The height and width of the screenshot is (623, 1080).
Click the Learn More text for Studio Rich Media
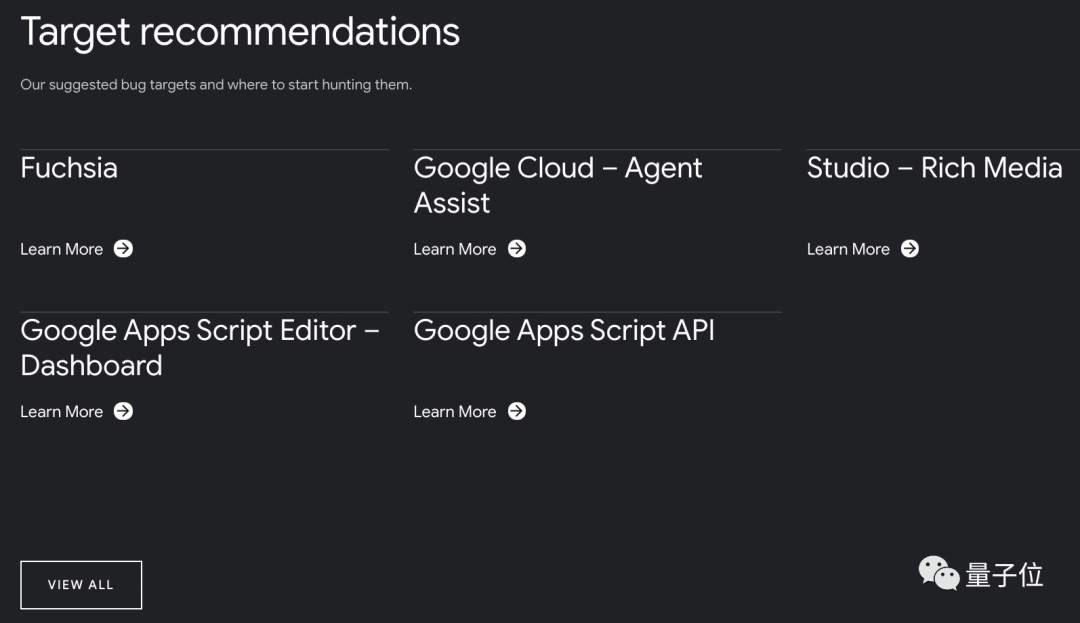[x=848, y=249]
